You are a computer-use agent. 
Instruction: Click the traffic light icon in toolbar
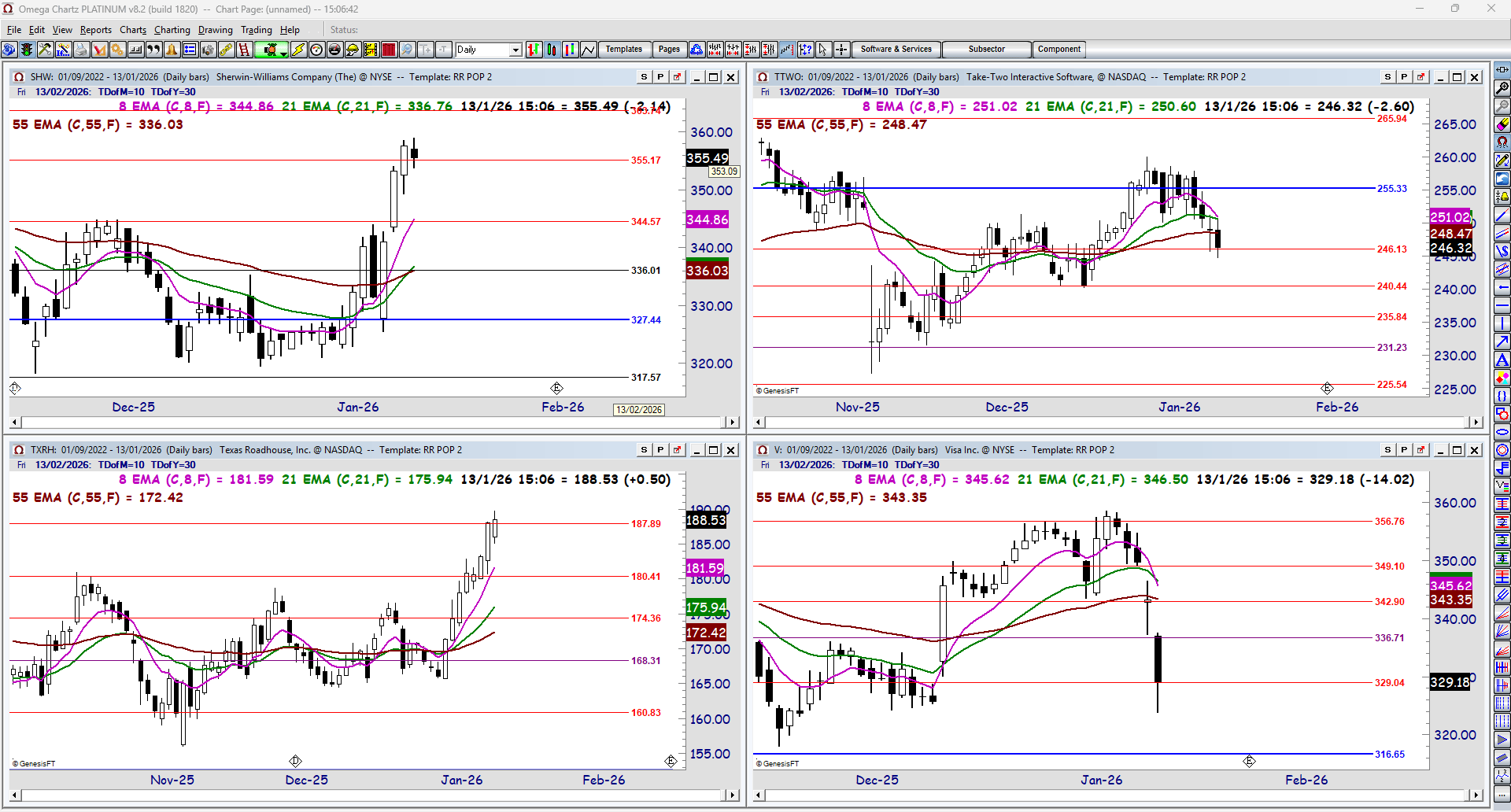[x=27, y=50]
